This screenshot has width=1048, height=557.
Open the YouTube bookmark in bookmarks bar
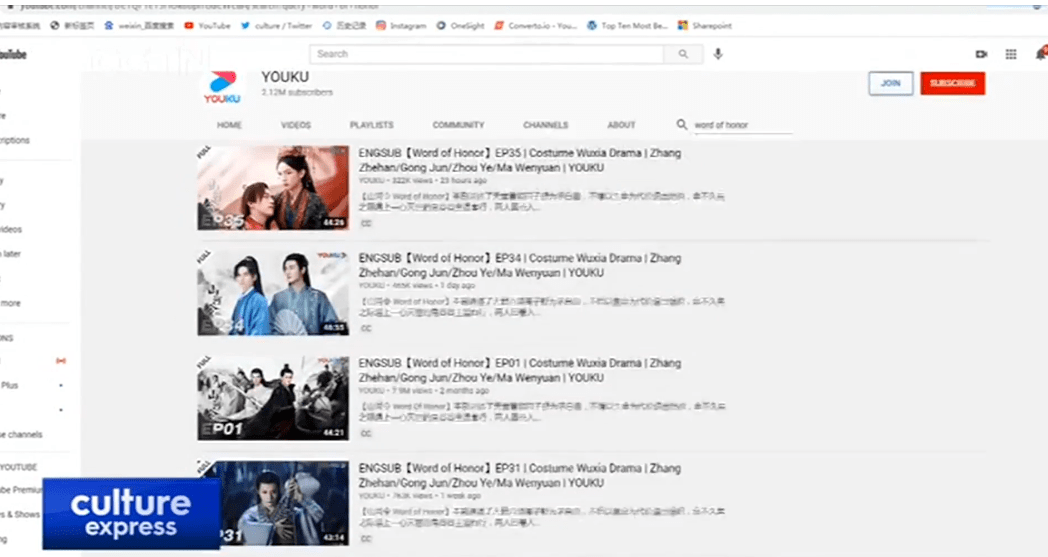[x=207, y=25]
